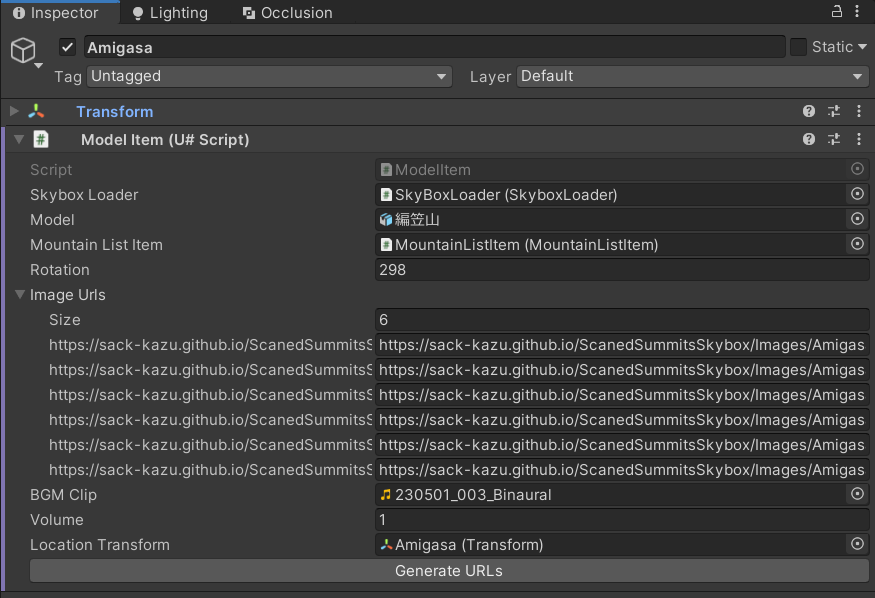Image resolution: width=875 pixels, height=598 pixels.
Task: Open Model Item more options menu
Action: coord(859,139)
